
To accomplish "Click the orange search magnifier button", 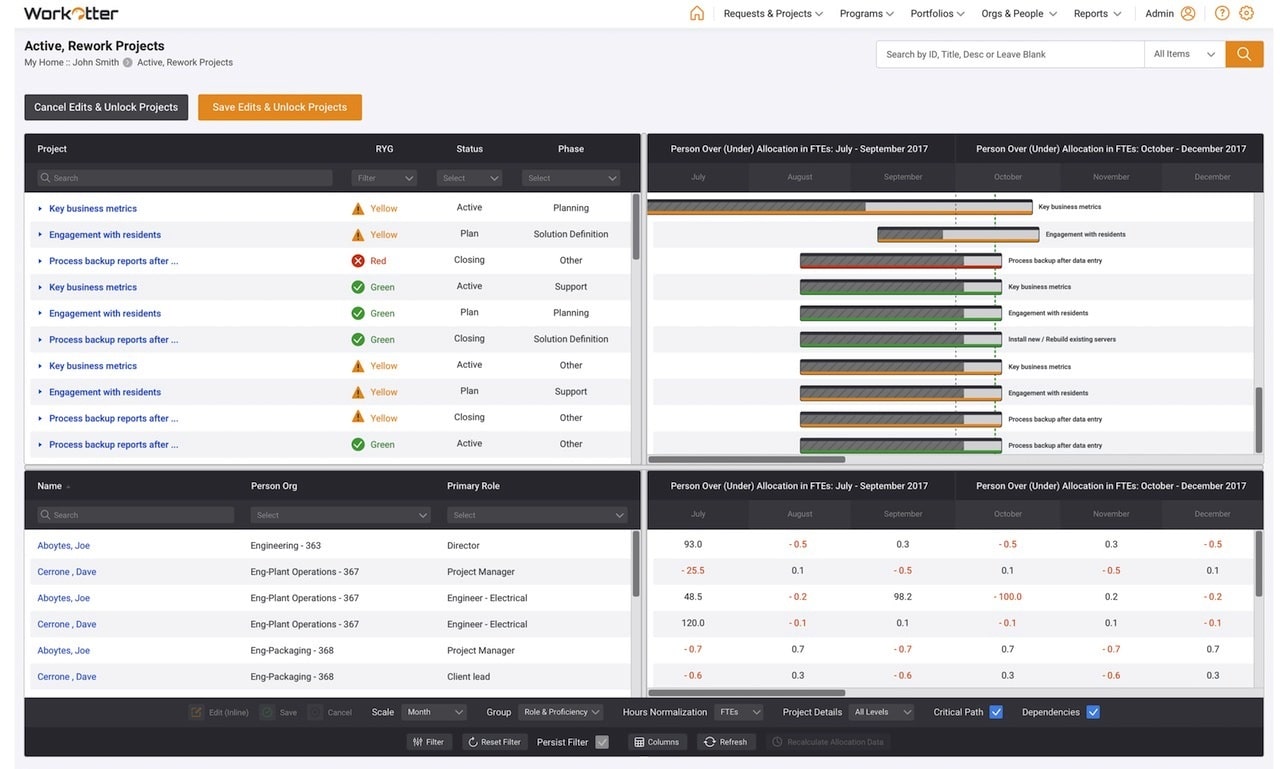I will point(1243,54).
